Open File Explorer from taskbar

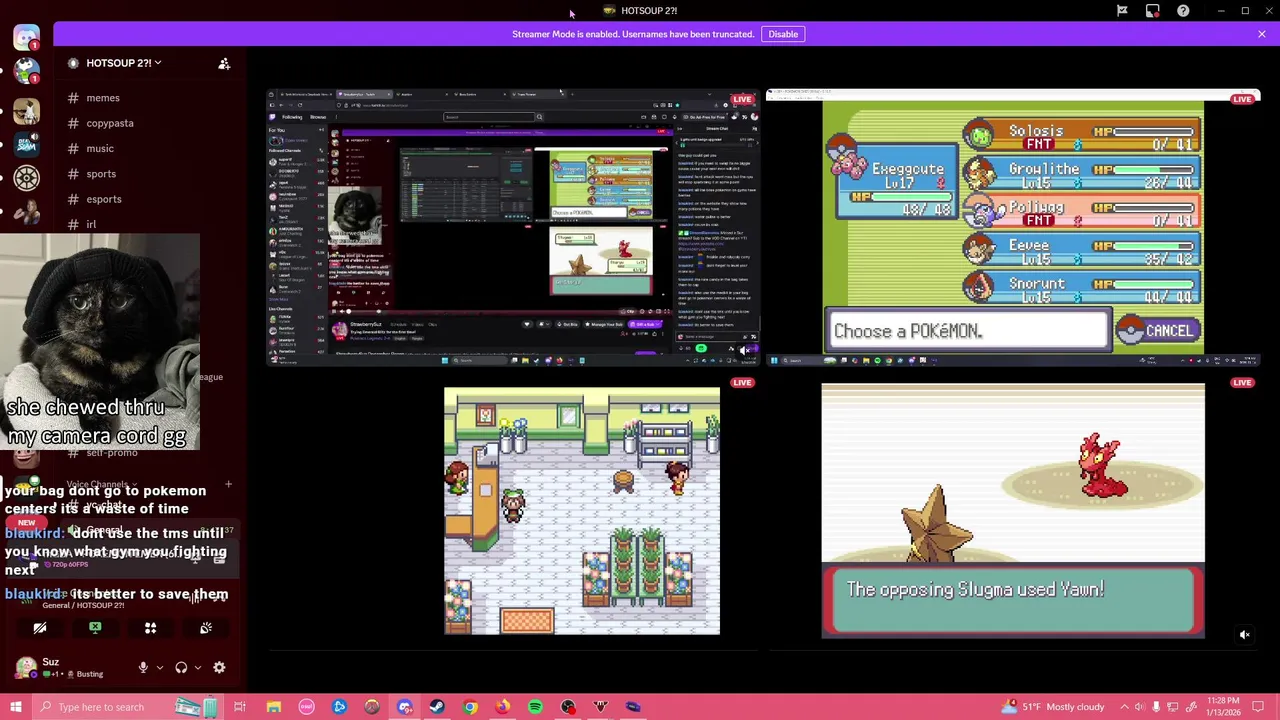pos(273,707)
